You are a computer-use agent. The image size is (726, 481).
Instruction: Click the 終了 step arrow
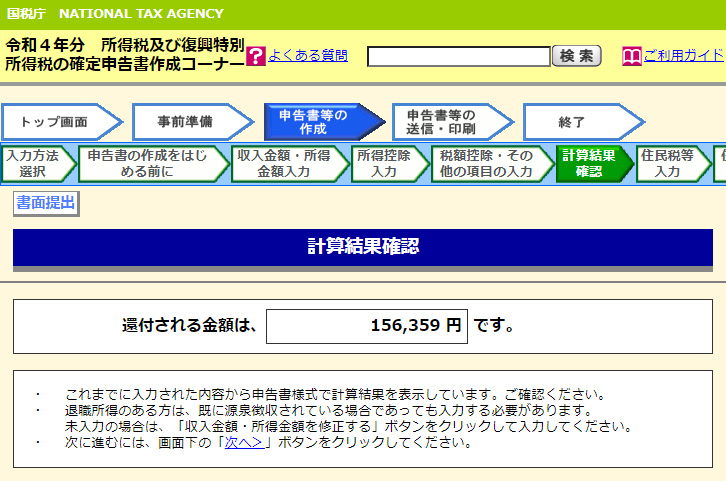575,122
